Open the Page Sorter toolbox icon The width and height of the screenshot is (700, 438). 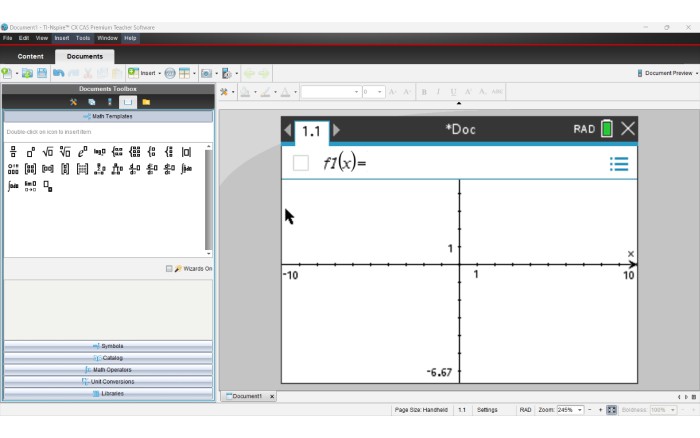click(91, 102)
